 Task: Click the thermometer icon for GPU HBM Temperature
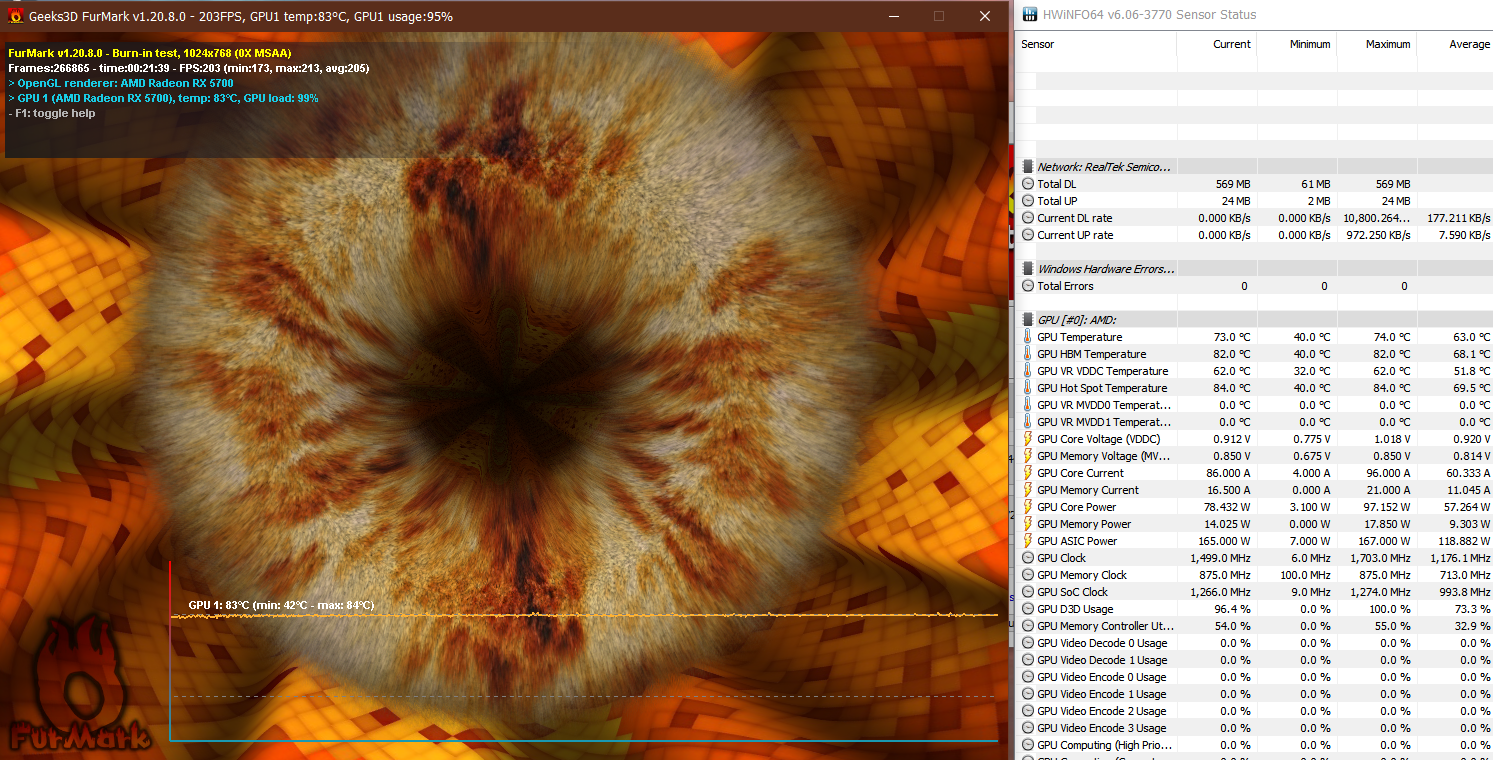pyautogui.click(x=1028, y=354)
